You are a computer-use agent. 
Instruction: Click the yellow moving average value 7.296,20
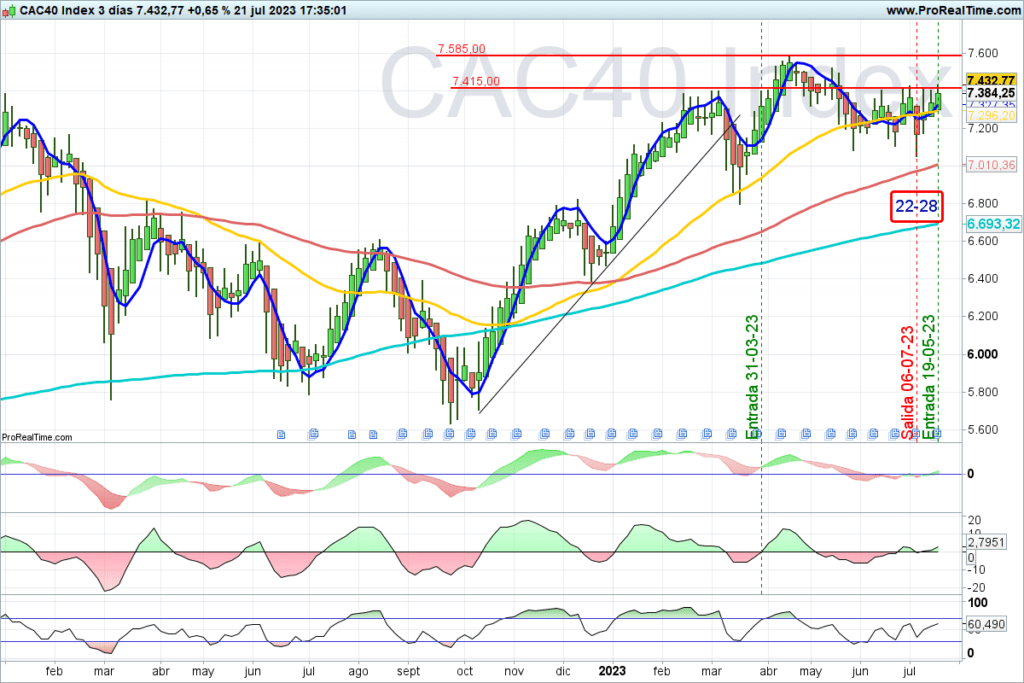(x=991, y=116)
